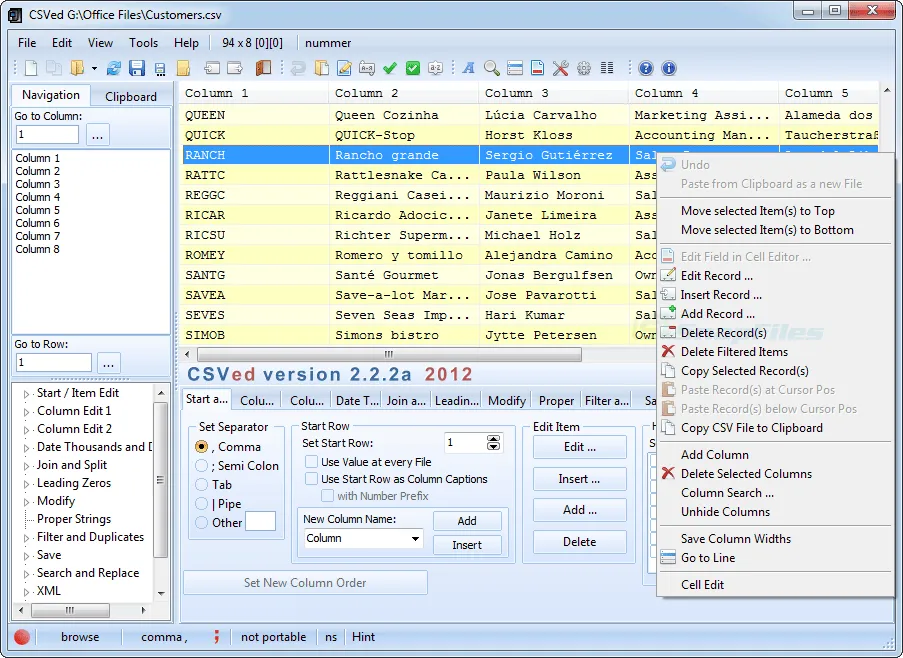Image resolution: width=903 pixels, height=658 pixels.
Task: Click the clipboard paste toolbar icon
Action: point(321,68)
